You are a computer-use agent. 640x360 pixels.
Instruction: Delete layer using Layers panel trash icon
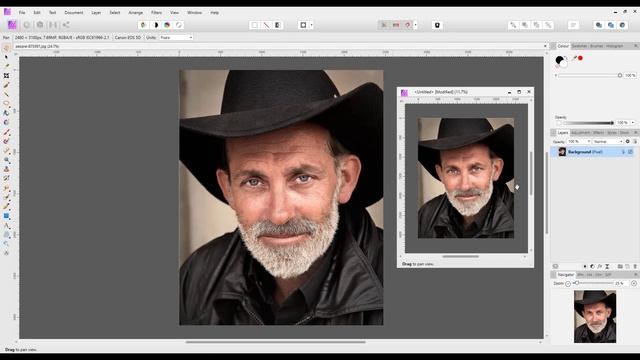[635, 266]
